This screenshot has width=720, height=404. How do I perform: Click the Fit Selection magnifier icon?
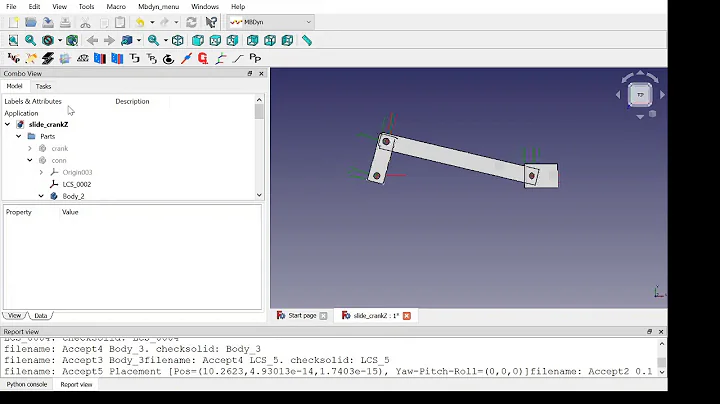pyautogui.click(x=30, y=40)
